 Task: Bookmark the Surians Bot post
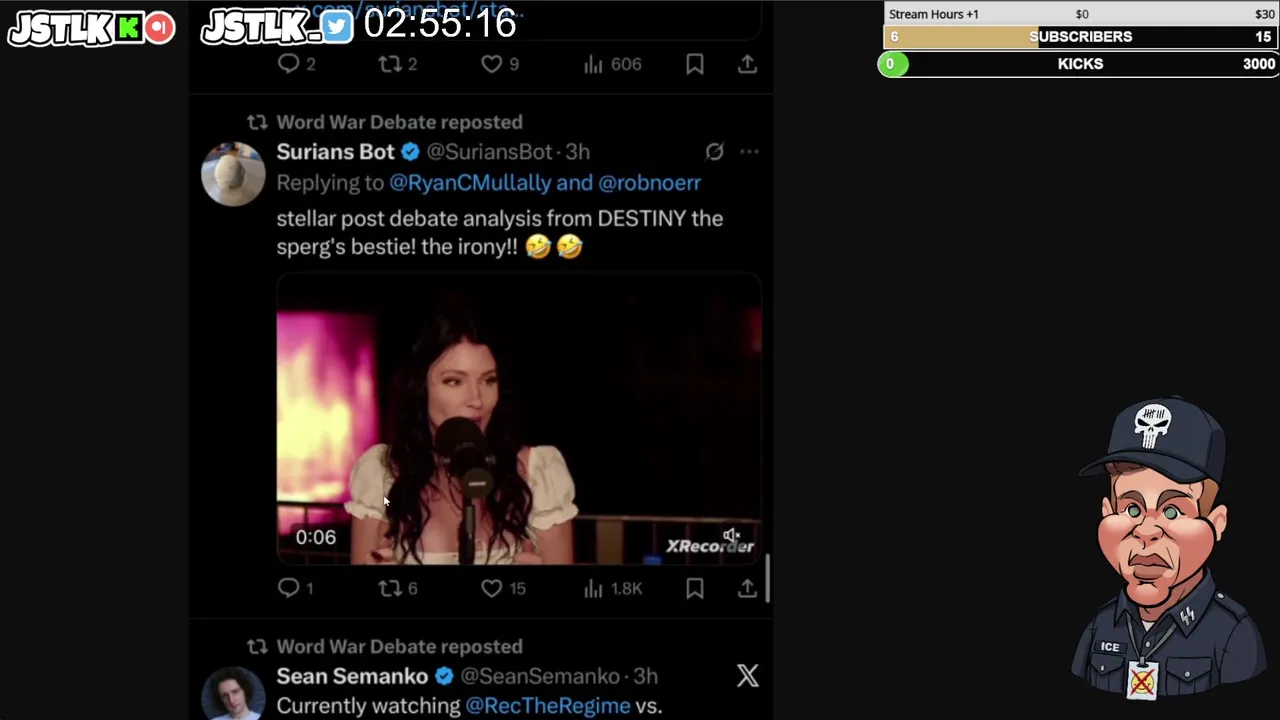[x=695, y=588]
